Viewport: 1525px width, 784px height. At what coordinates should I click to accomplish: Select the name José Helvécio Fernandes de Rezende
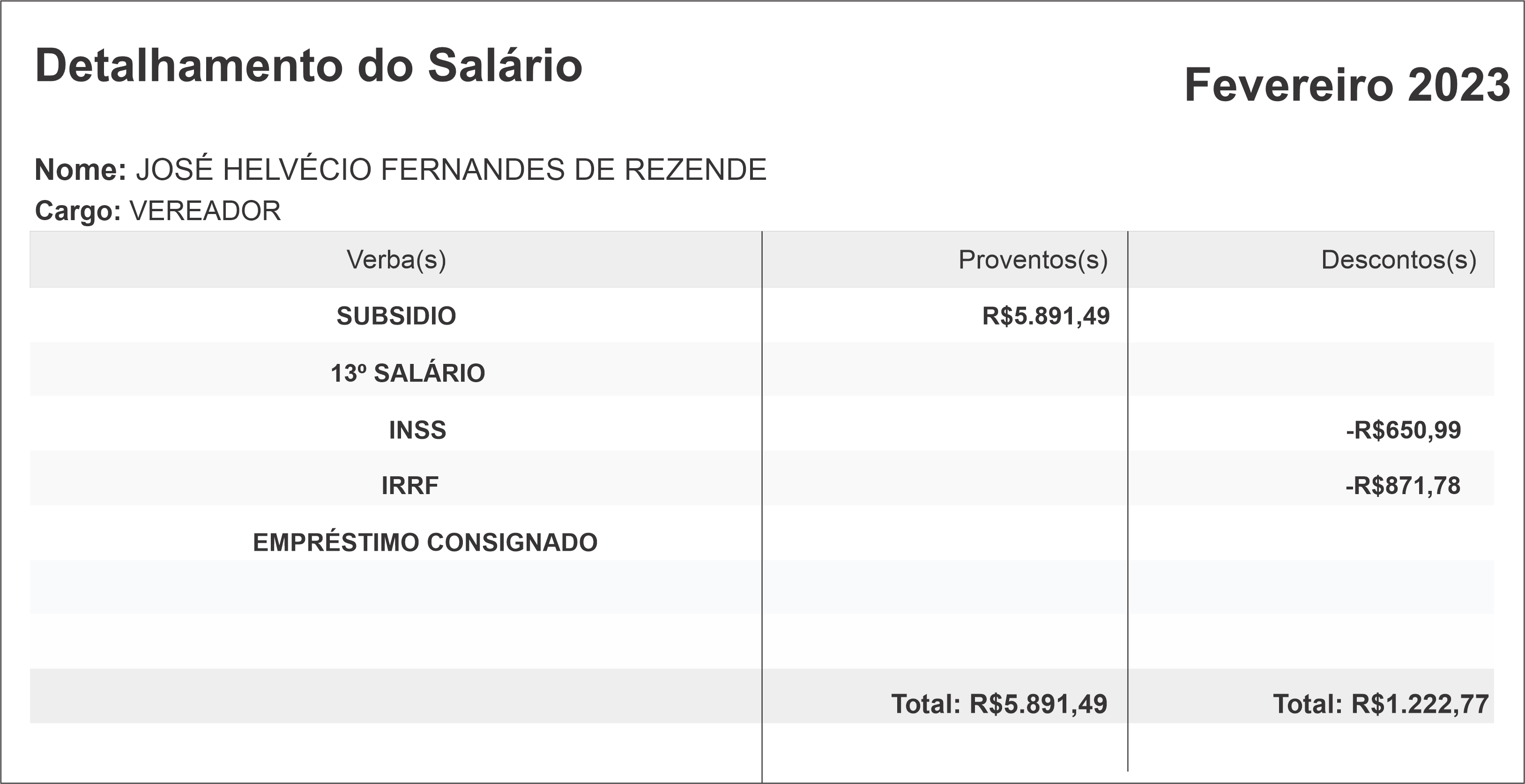[x=451, y=170]
